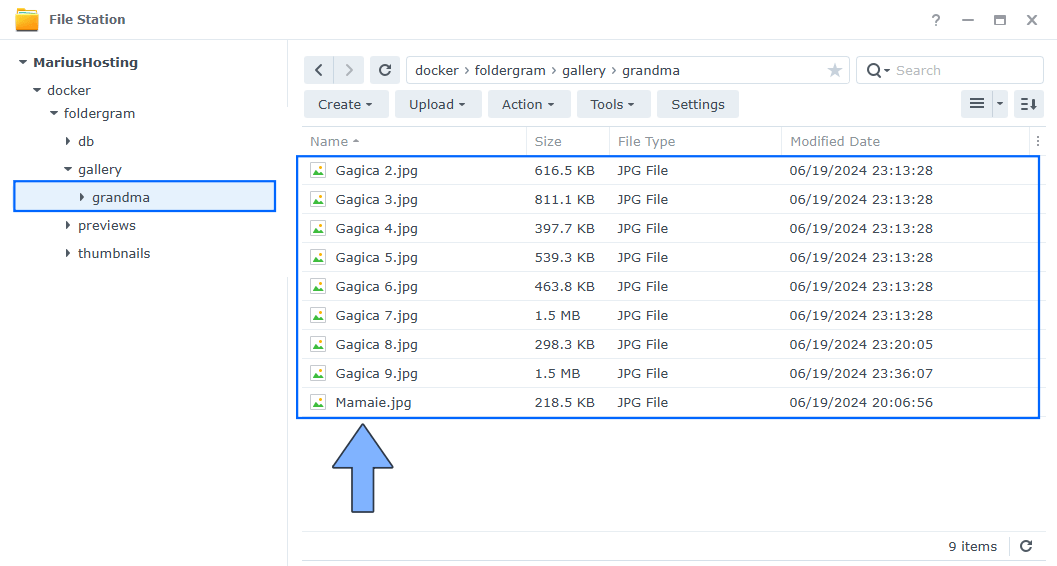Image resolution: width=1057 pixels, height=566 pixels.
Task: Click the 06/19/2024 20:06:56 date cell
Action: pyautogui.click(x=861, y=402)
